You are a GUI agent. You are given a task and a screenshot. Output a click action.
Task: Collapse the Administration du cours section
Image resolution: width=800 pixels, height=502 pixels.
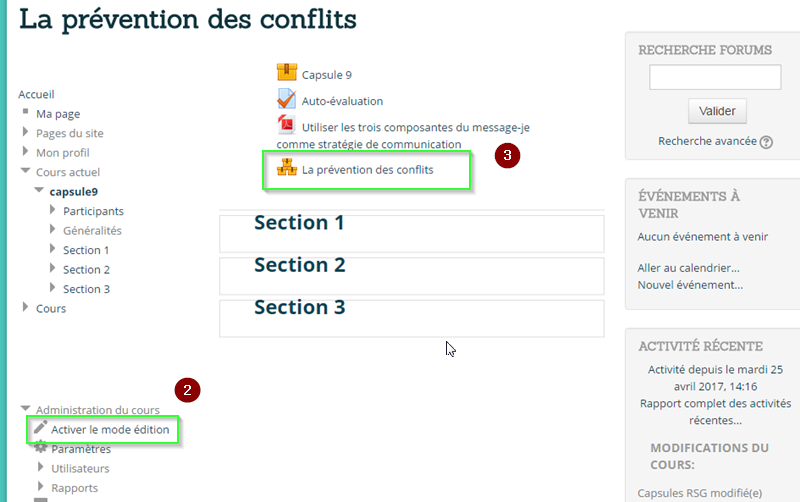click(x=25, y=410)
